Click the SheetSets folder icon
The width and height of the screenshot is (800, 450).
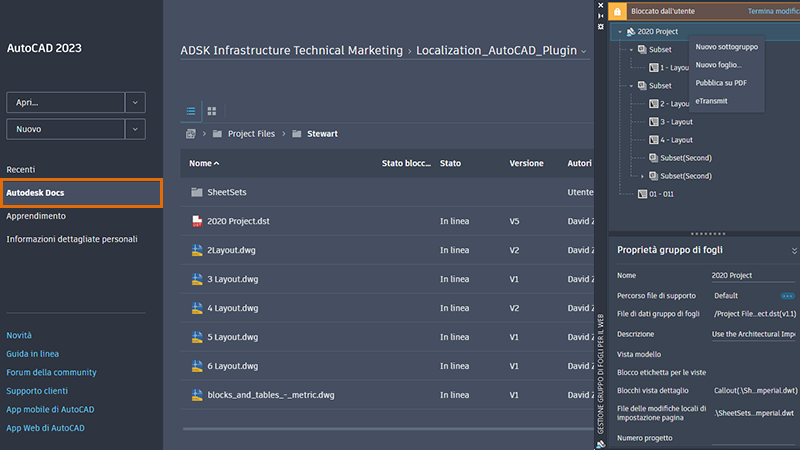point(197,192)
